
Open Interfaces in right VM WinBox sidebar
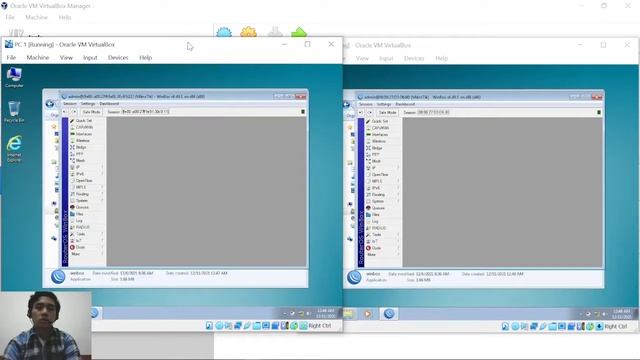[x=380, y=134]
